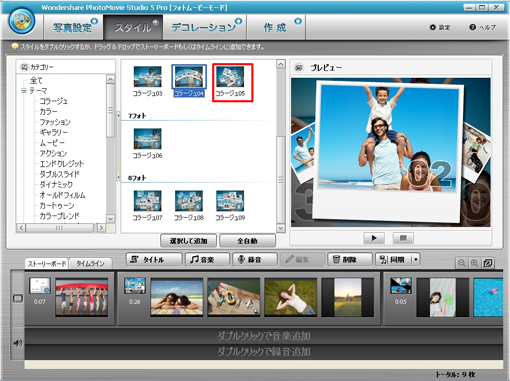The image size is (510, 381).
Task: Select ムービー category
Action: tap(52, 143)
